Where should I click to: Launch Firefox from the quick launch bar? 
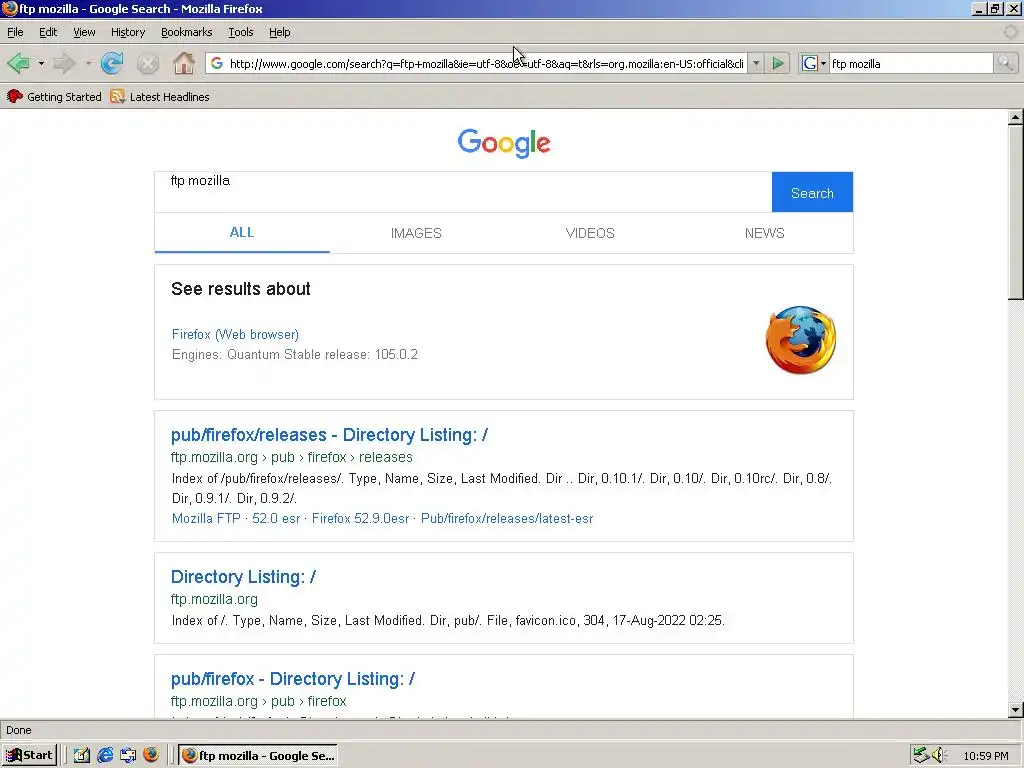point(152,755)
